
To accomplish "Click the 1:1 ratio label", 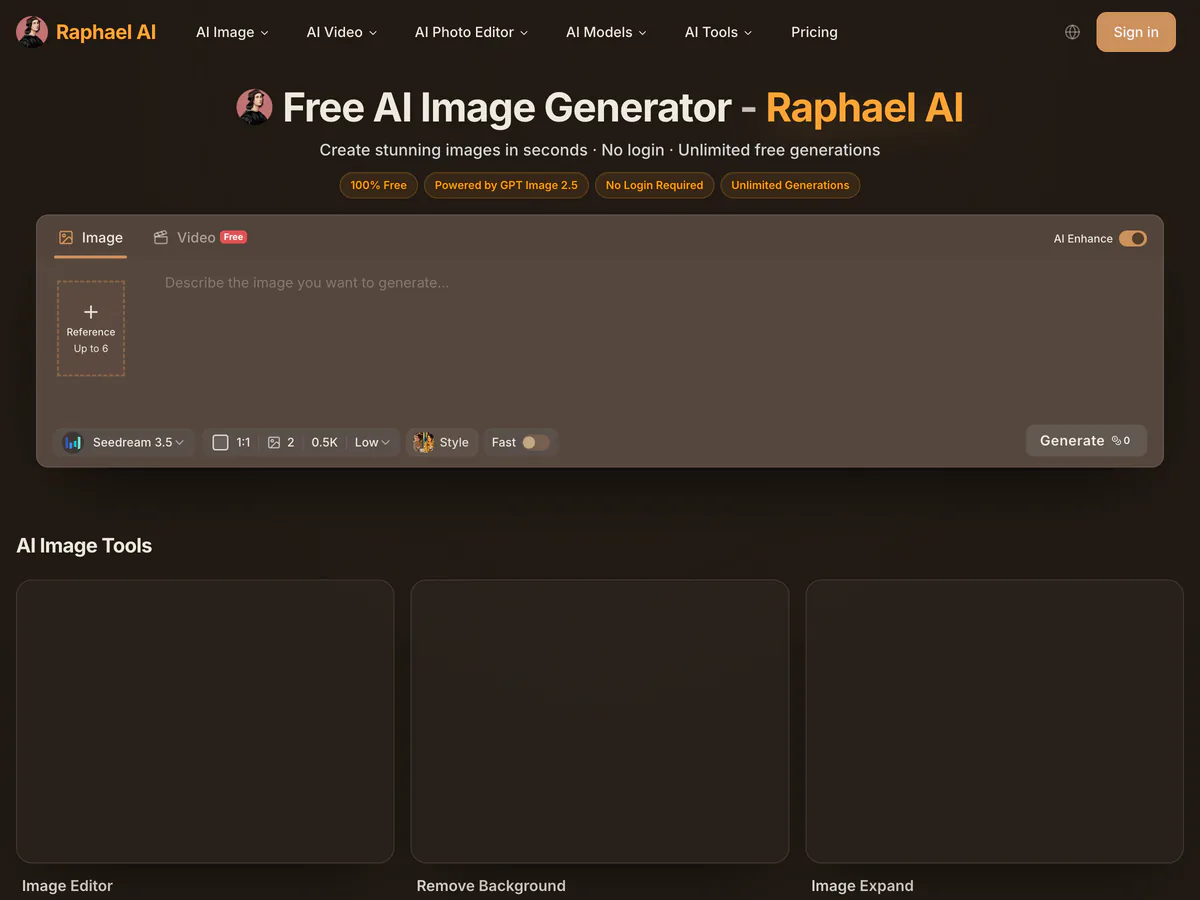I will click(243, 442).
